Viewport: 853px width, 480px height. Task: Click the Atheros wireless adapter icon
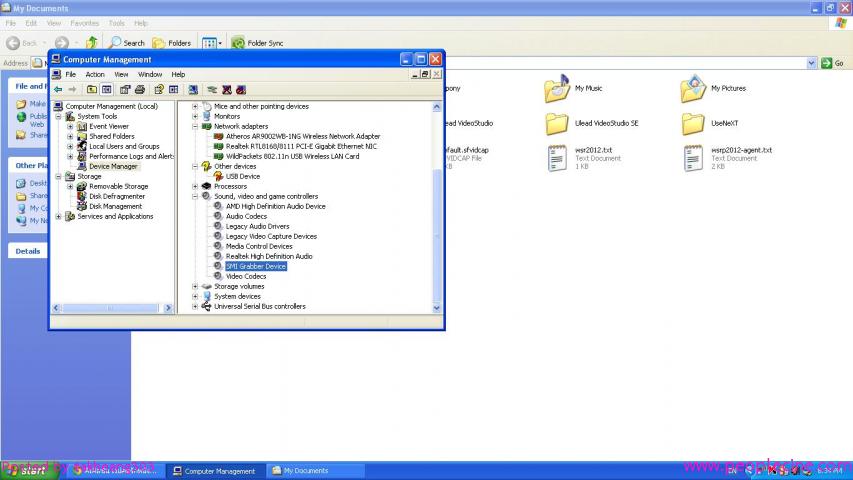[x=218, y=137]
